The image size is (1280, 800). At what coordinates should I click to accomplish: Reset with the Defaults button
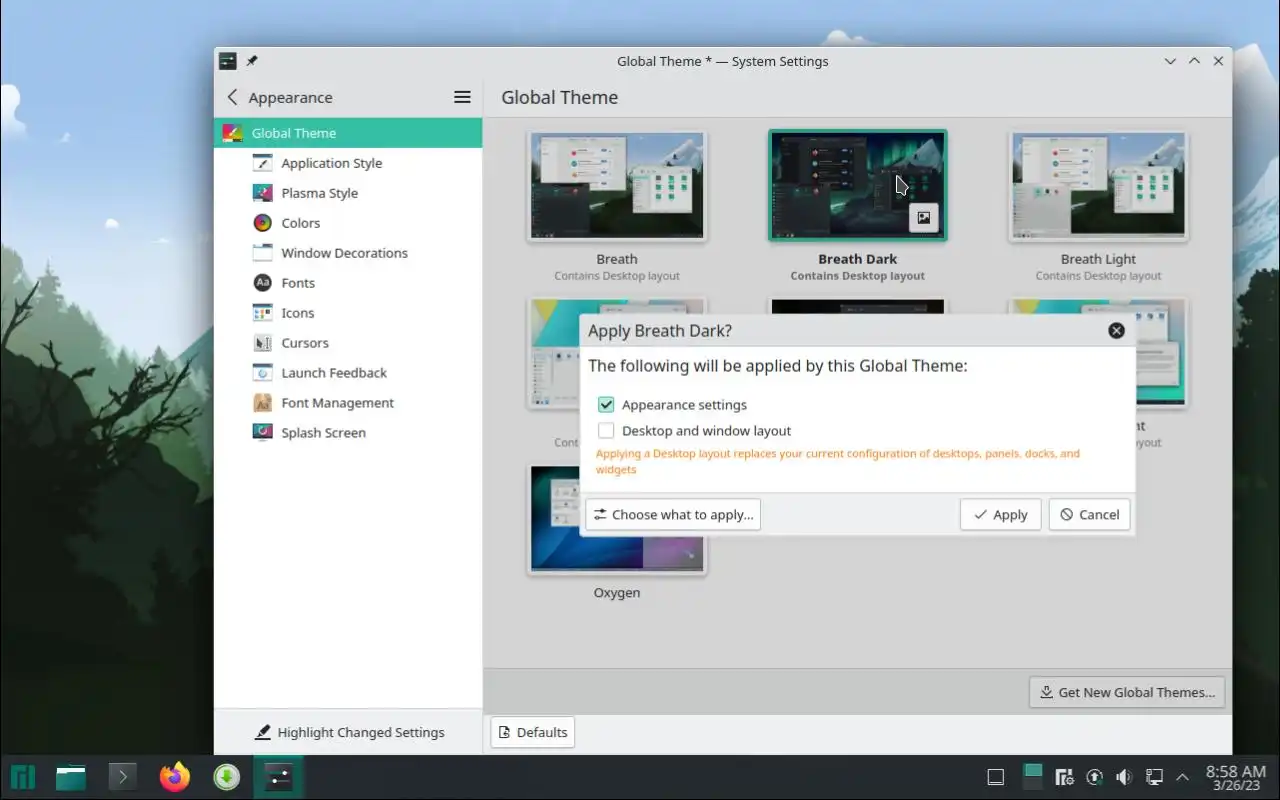point(533,732)
